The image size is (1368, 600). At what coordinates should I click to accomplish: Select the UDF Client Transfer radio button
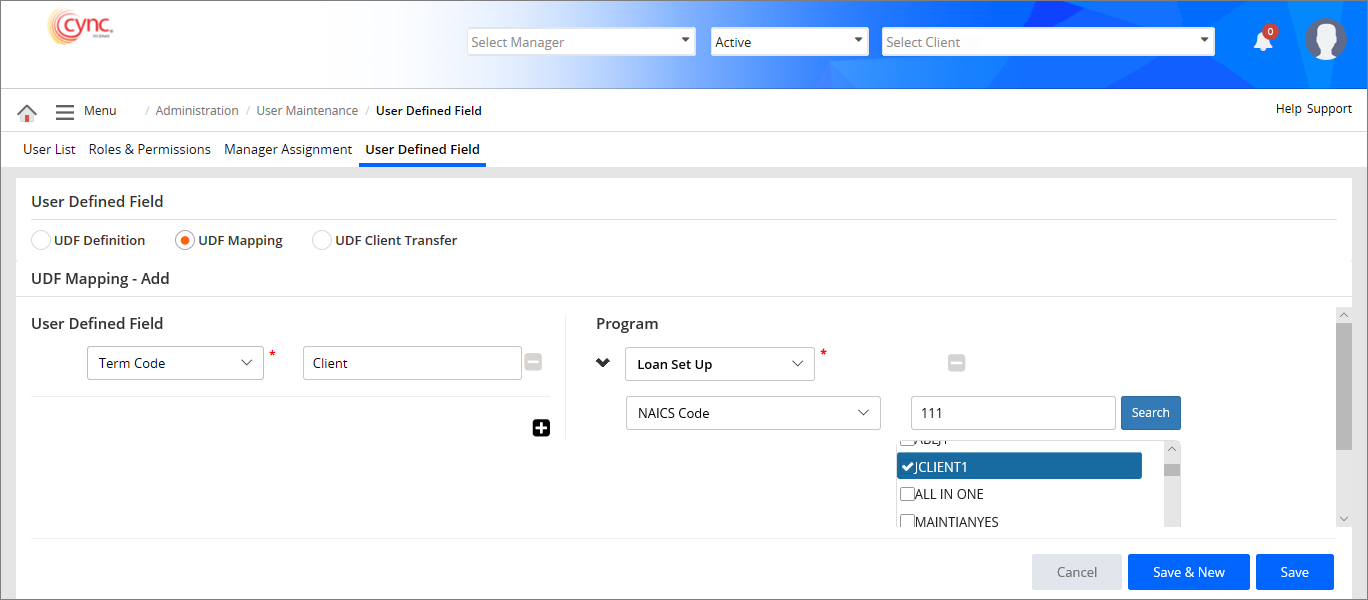click(322, 240)
